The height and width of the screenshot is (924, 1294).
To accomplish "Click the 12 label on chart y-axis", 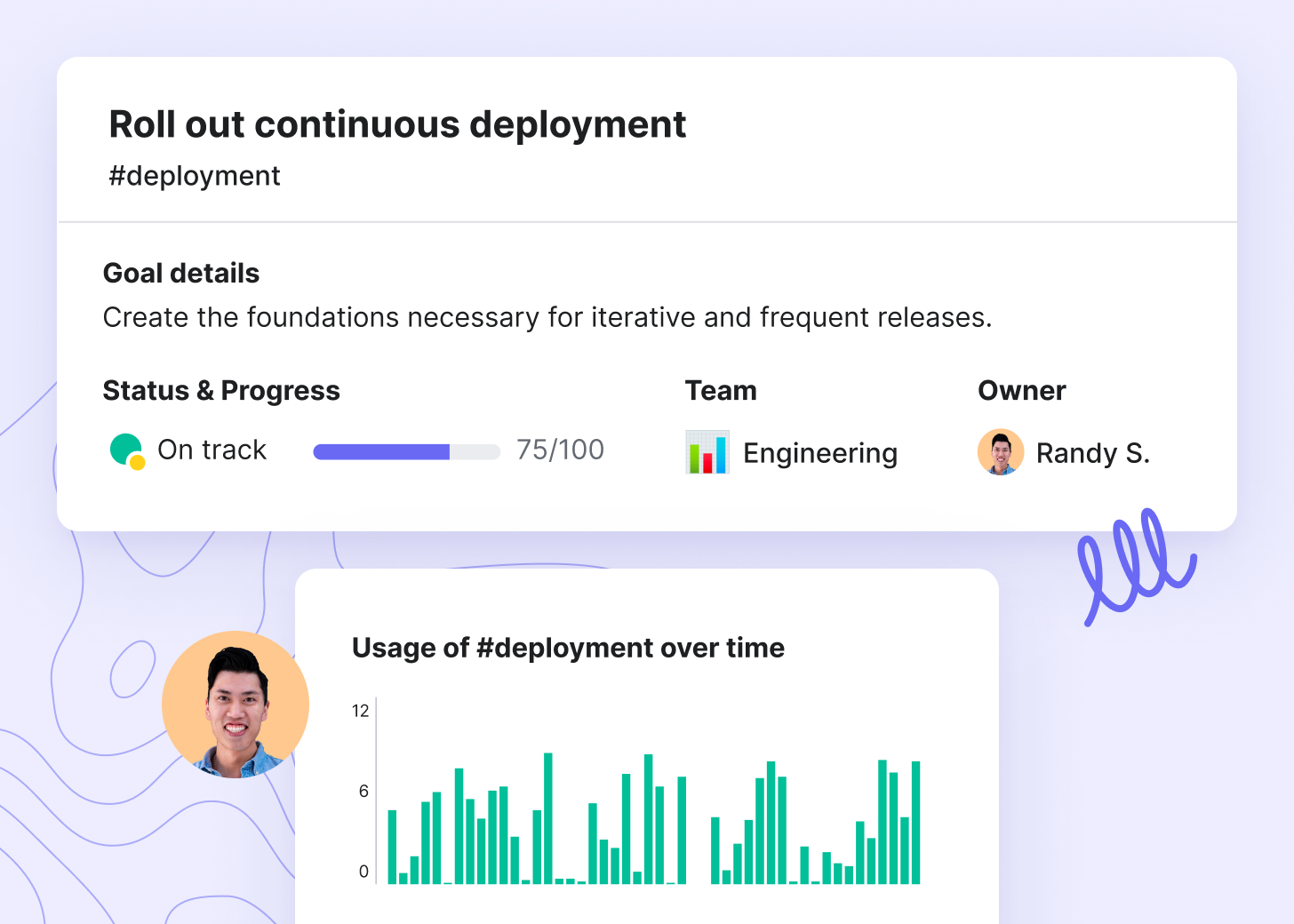I will coord(360,711).
